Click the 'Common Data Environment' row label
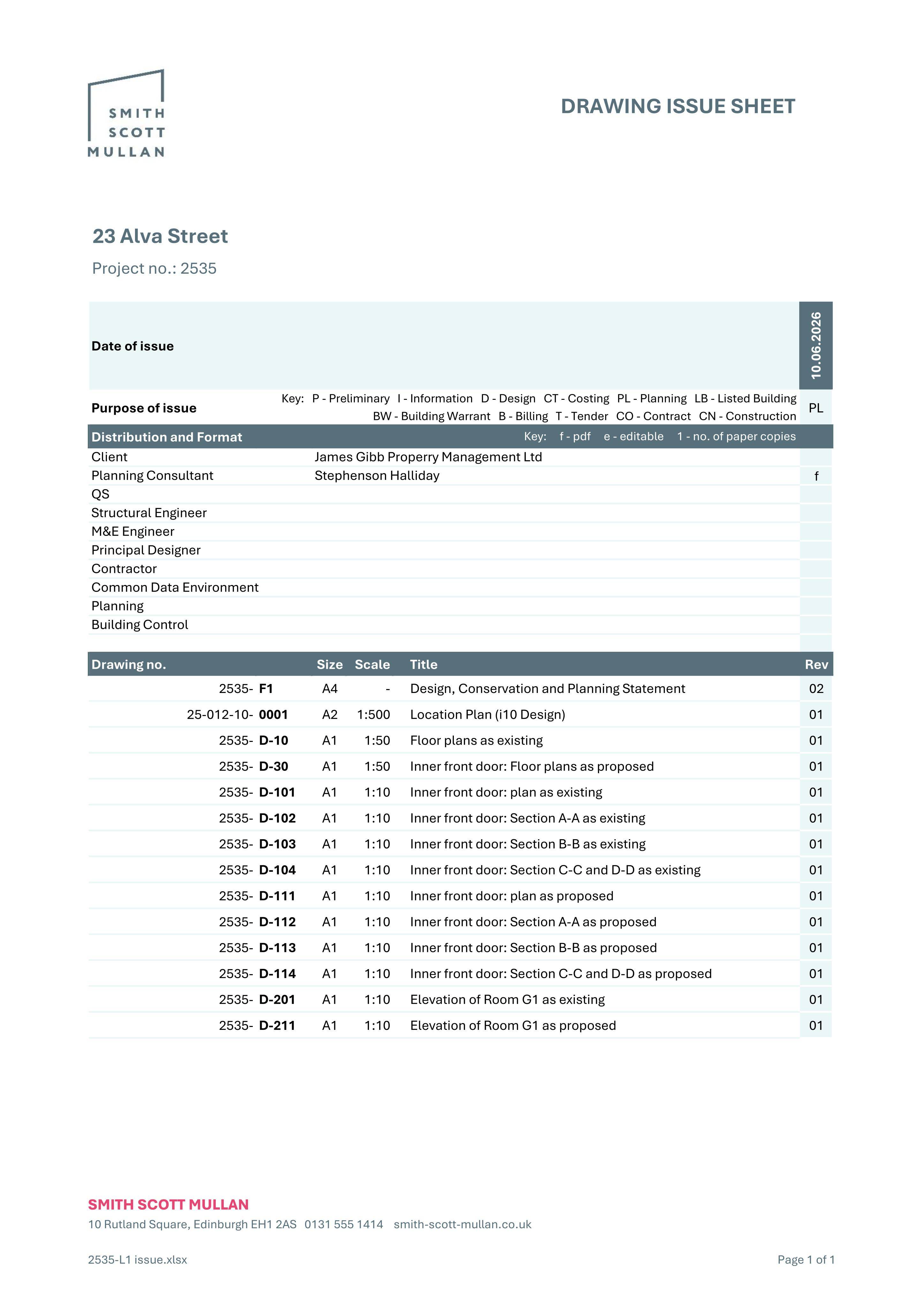The width and height of the screenshot is (924, 1308). click(175, 587)
